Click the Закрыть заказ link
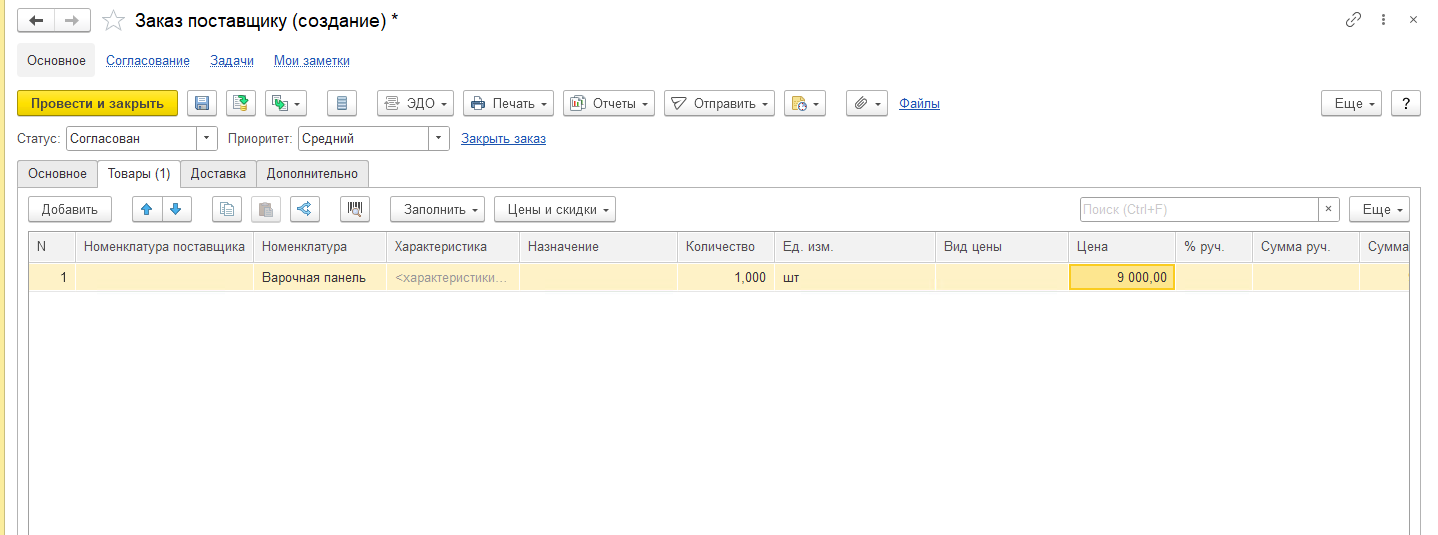This screenshot has width=1438, height=535. pos(503,139)
